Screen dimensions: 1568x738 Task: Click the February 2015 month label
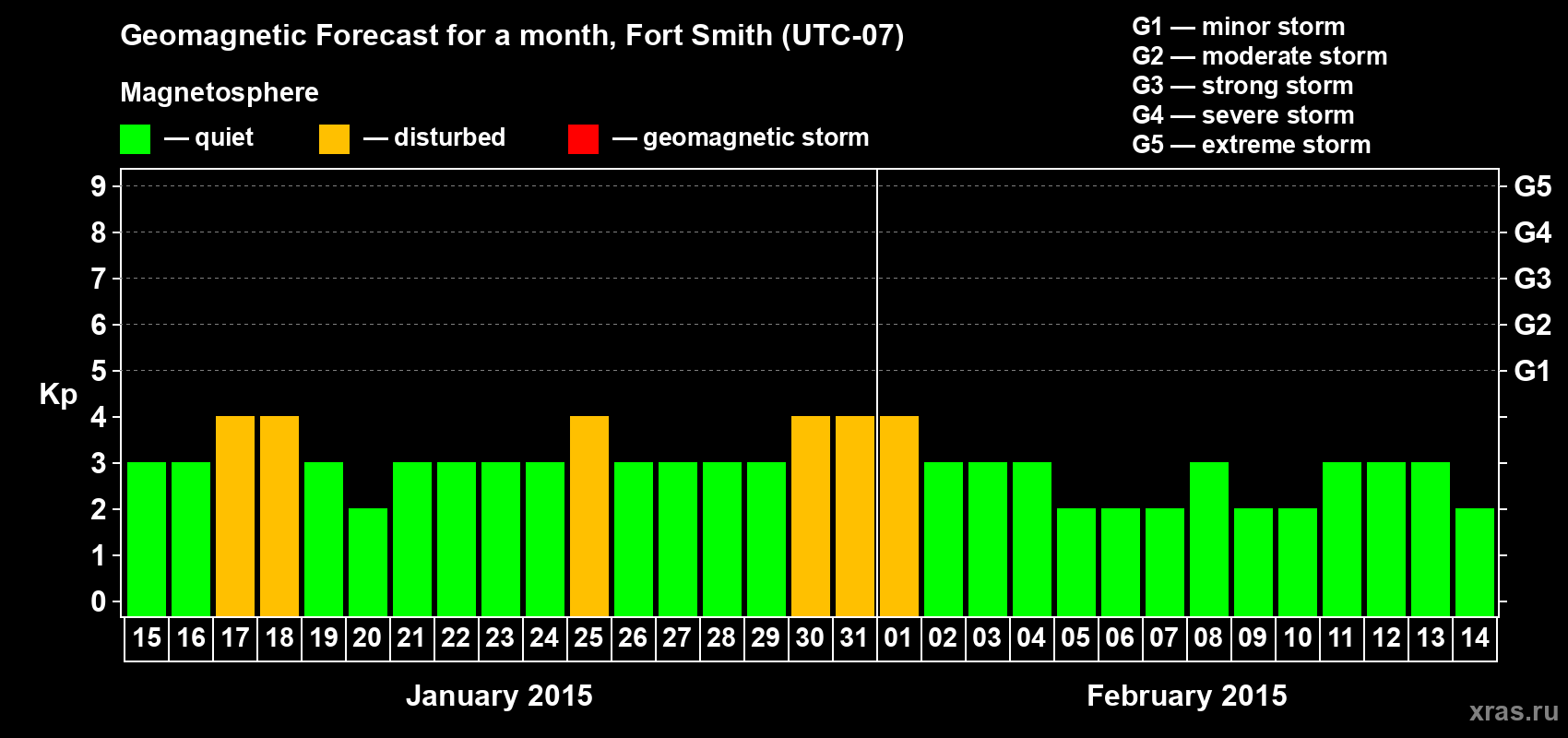(x=1187, y=696)
